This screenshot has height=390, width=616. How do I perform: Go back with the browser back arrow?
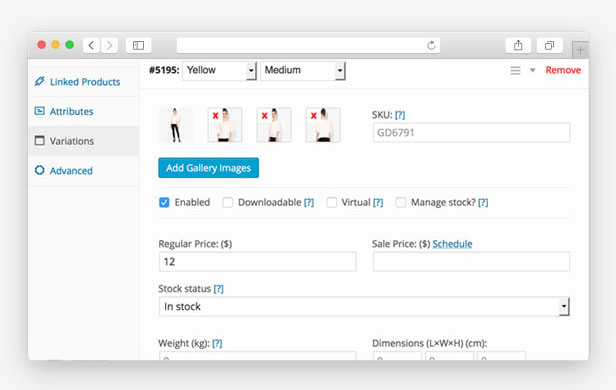(91, 45)
